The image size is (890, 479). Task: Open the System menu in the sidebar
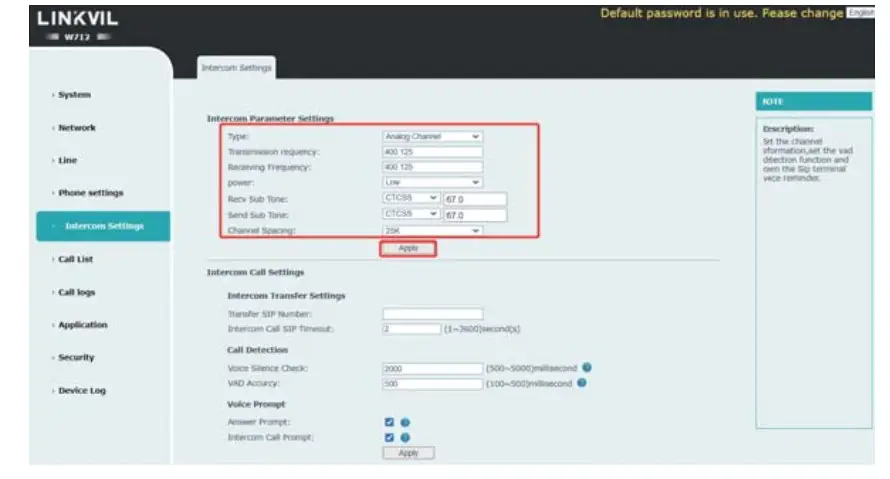tap(74, 95)
